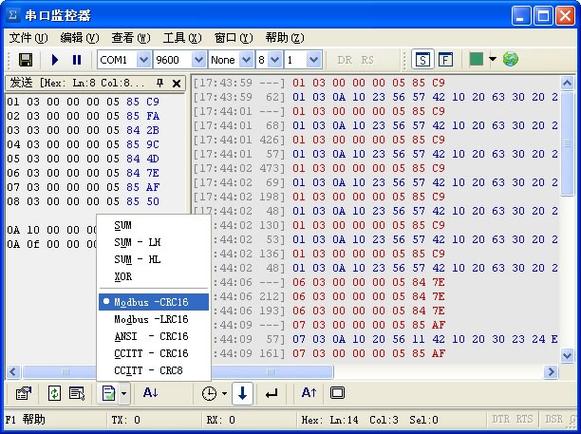
Task: Close the send panel with X
Action: (177, 83)
